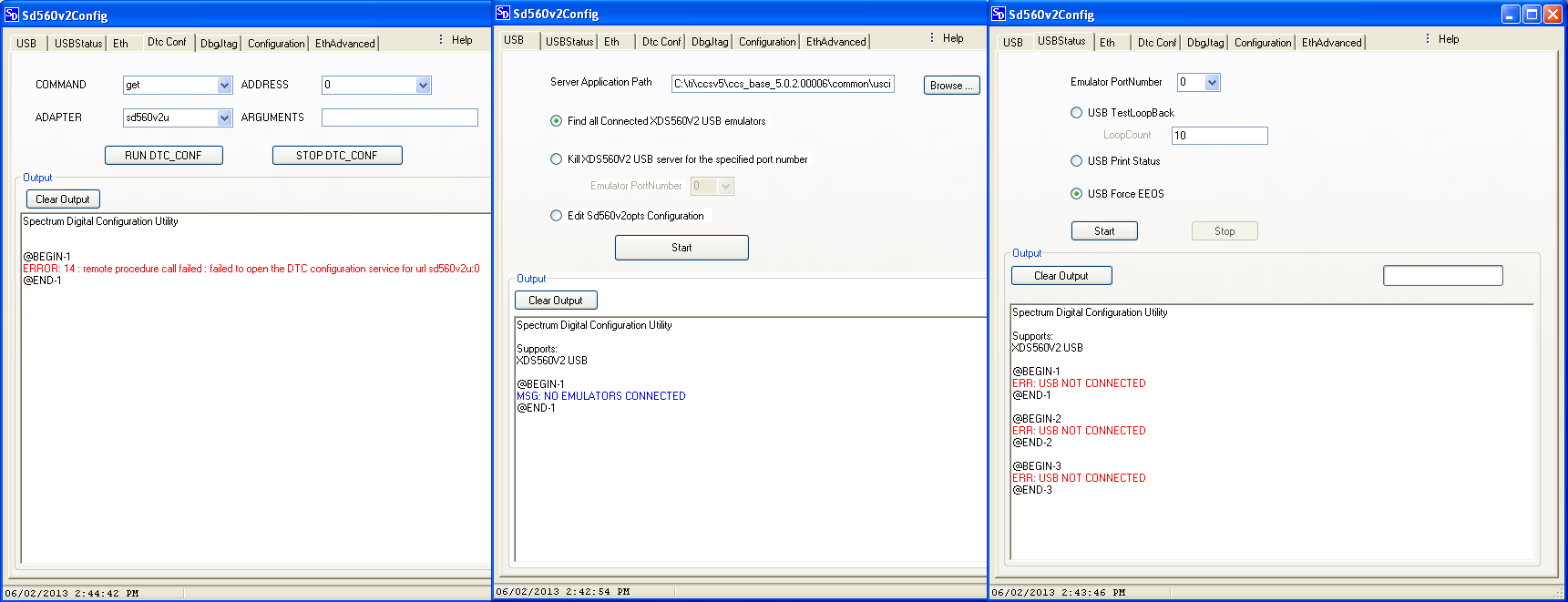Open the toolbar options grip beside Help in right window
The width and height of the screenshot is (1568, 602).
coord(1428,38)
